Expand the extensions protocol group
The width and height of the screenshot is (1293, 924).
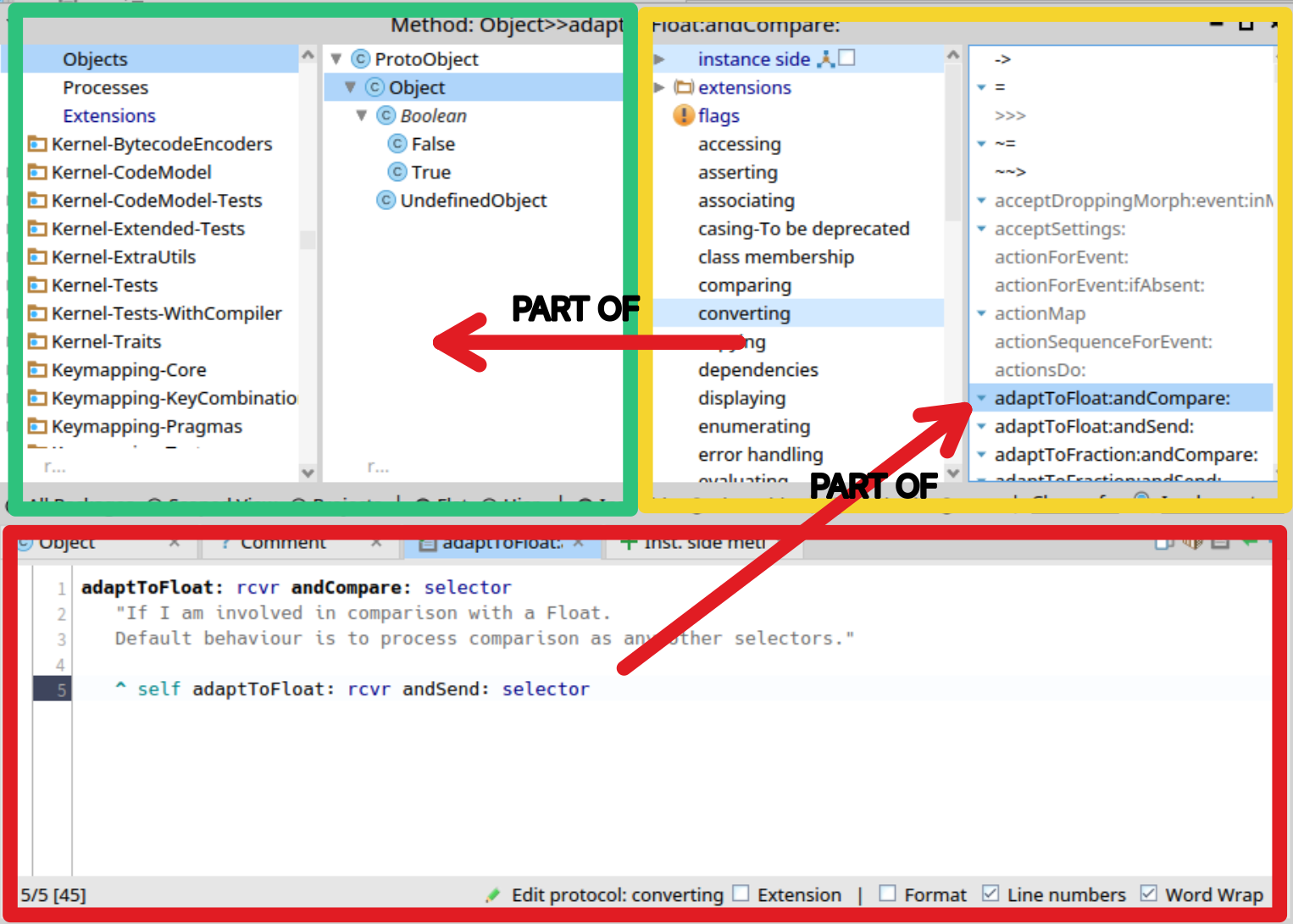point(659,87)
